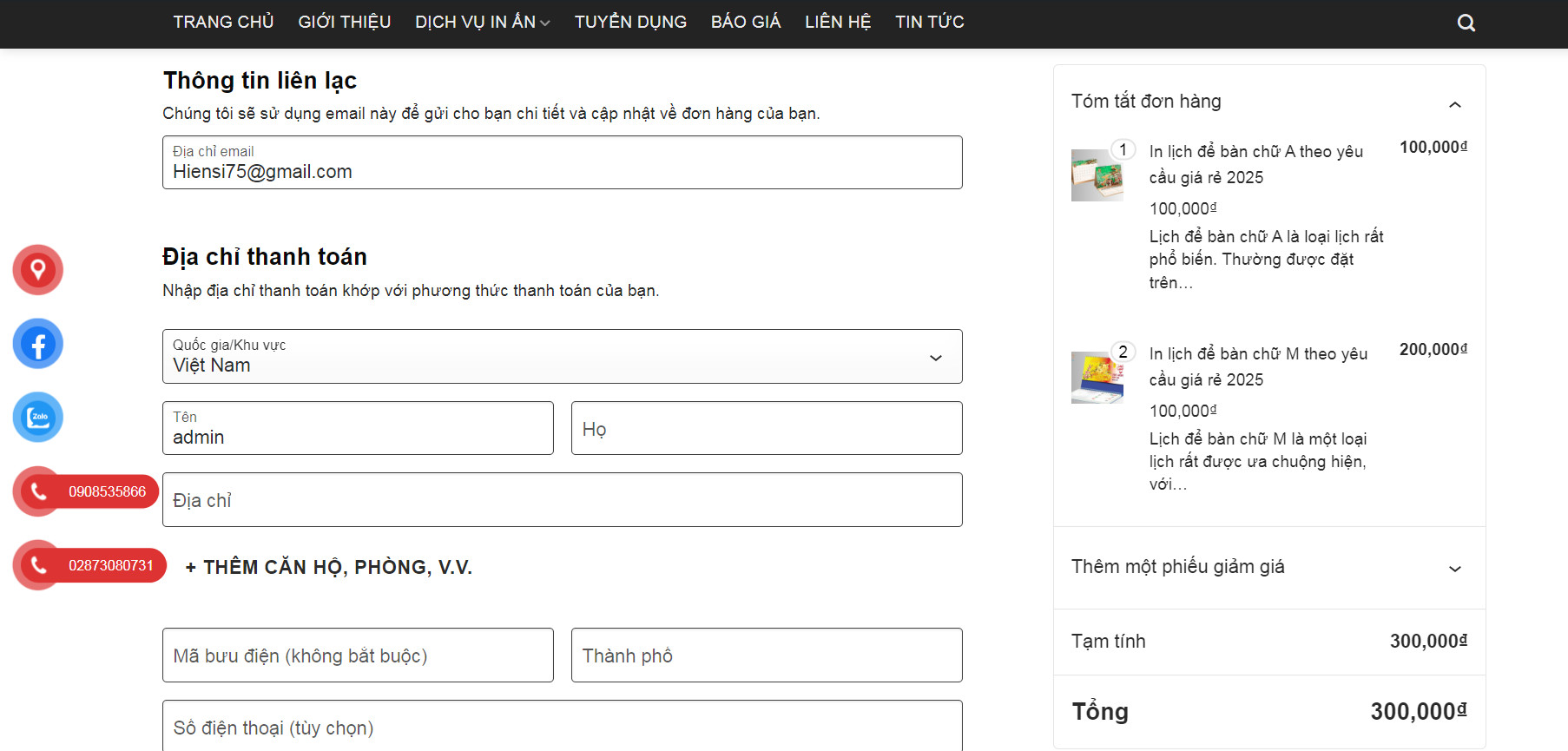Open TUYỂN DỤNG menu item

tap(630, 22)
